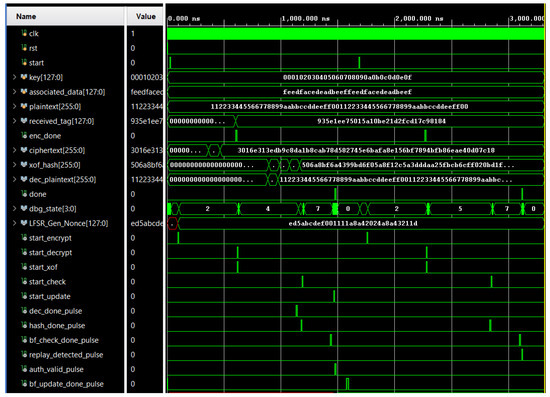Click the 2,000.000 ns time ruler mark

click(x=419, y=18)
